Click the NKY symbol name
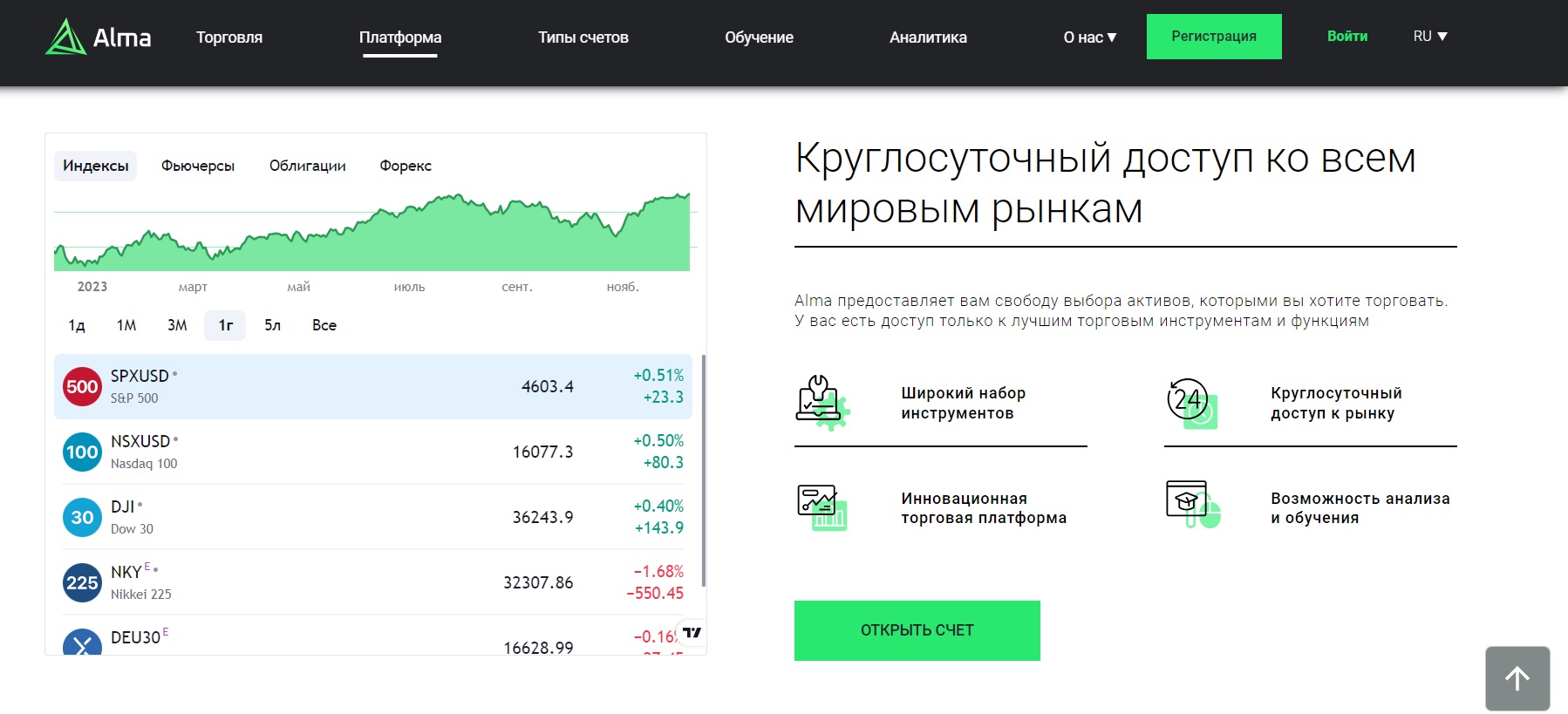This screenshot has height=714, width=1568. click(126, 572)
